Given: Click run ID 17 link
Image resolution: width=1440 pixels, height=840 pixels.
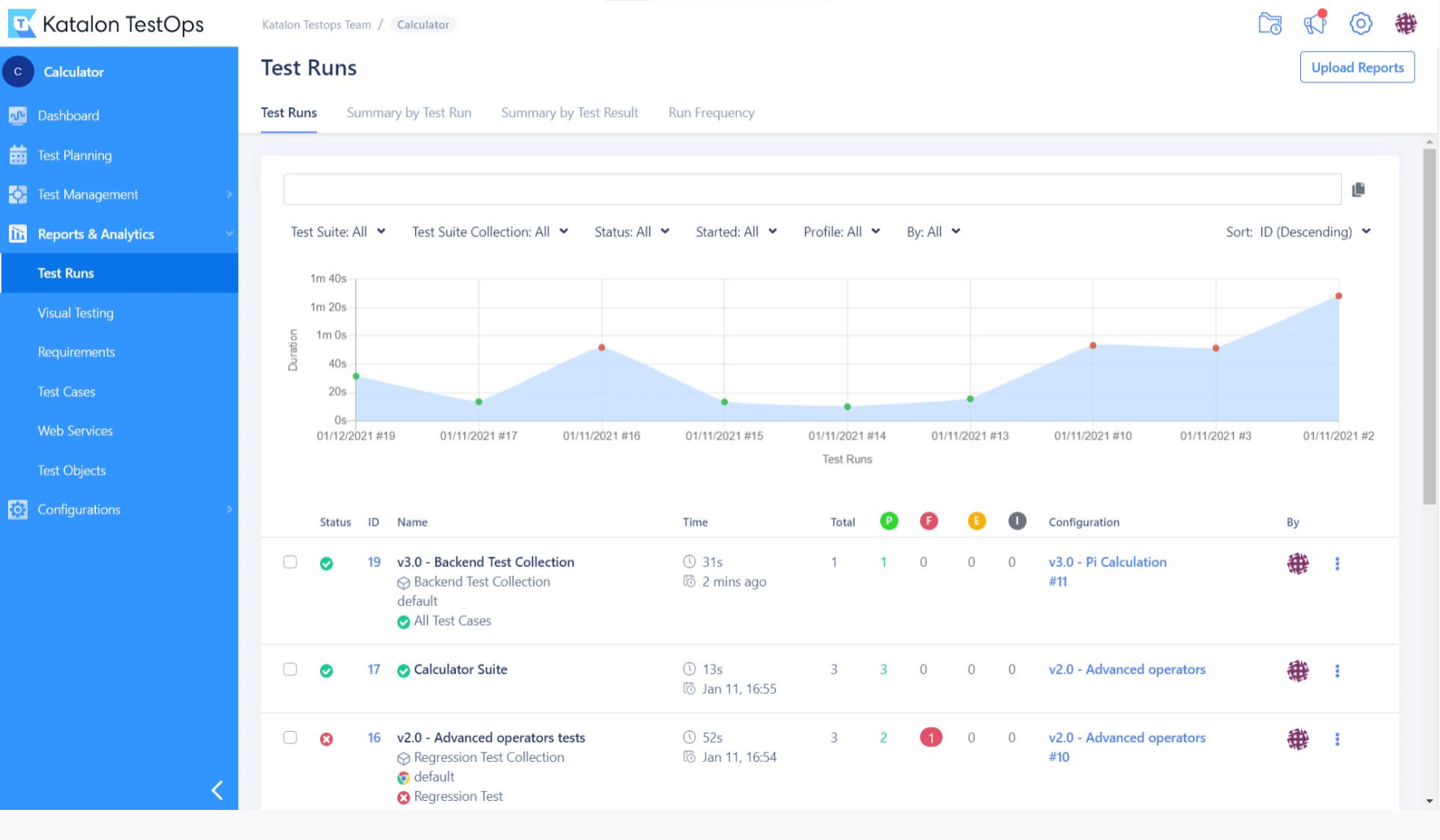Looking at the screenshot, I should tap(374, 669).
